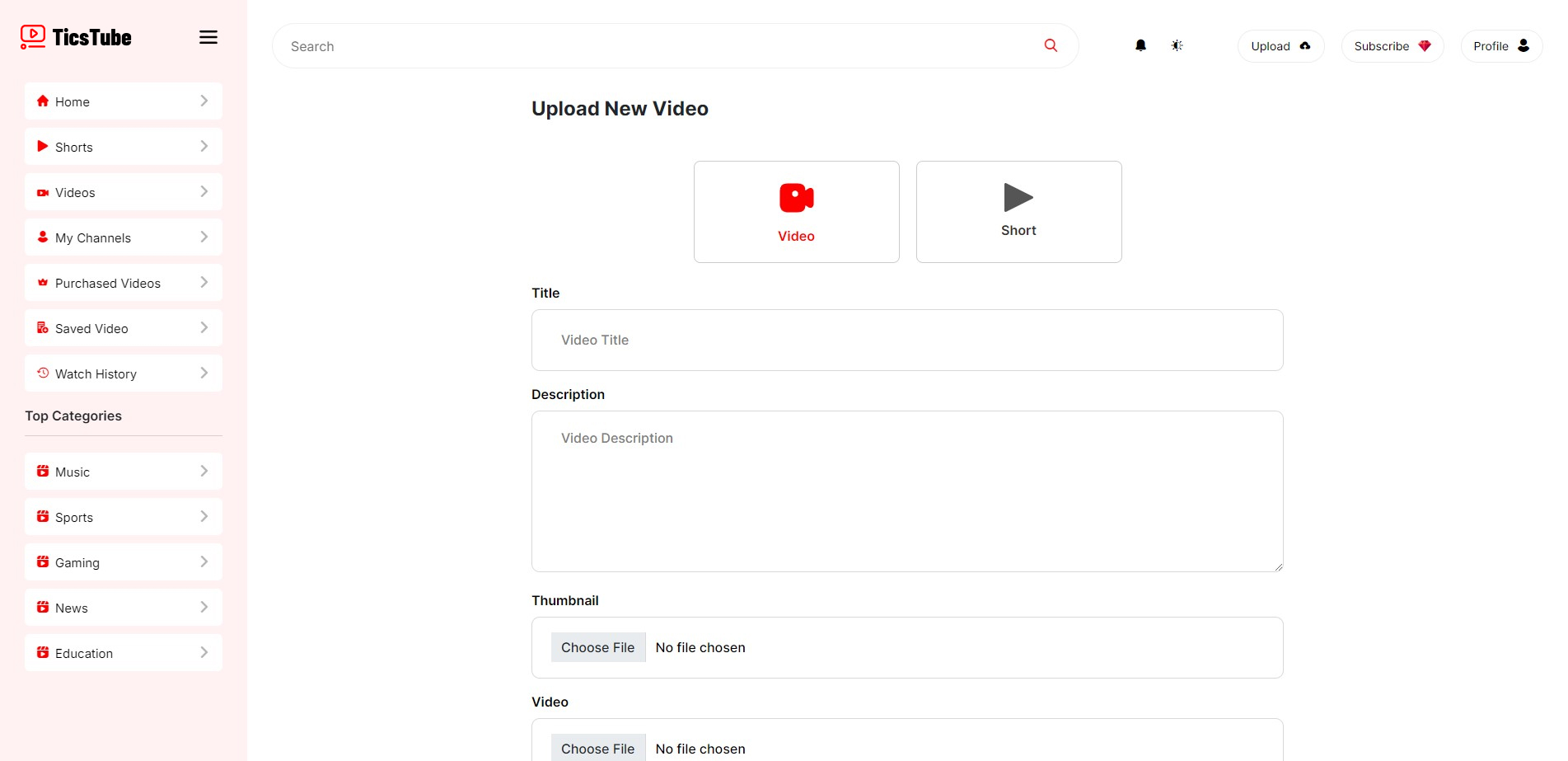Expand the Education category chevron
The image size is (1568, 761).
204,653
